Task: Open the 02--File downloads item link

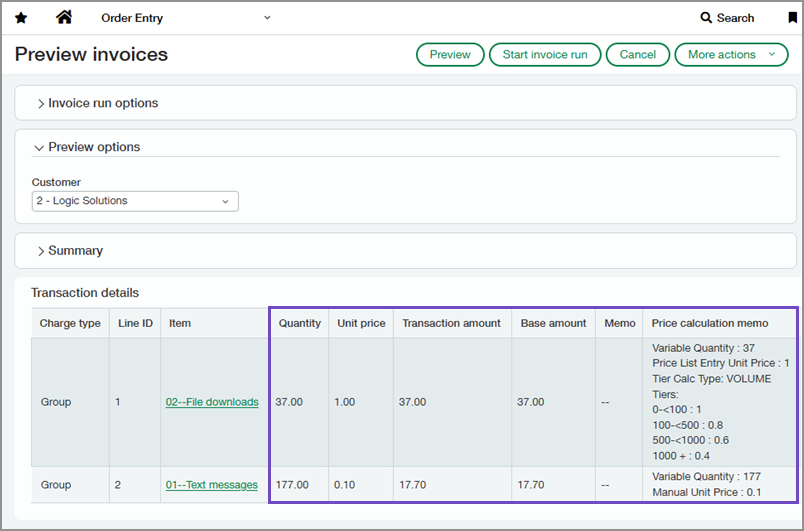Action: point(212,402)
